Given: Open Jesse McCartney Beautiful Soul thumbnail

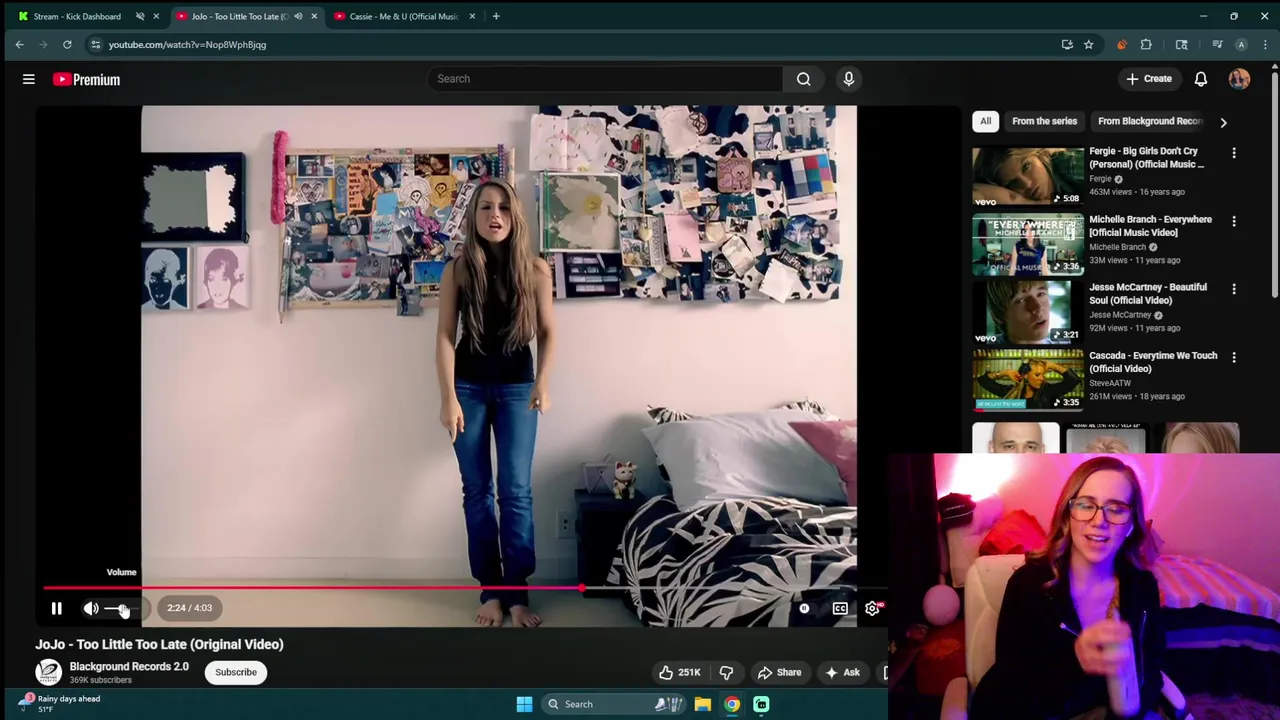Looking at the screenshot, I should tap(1028, 312).
